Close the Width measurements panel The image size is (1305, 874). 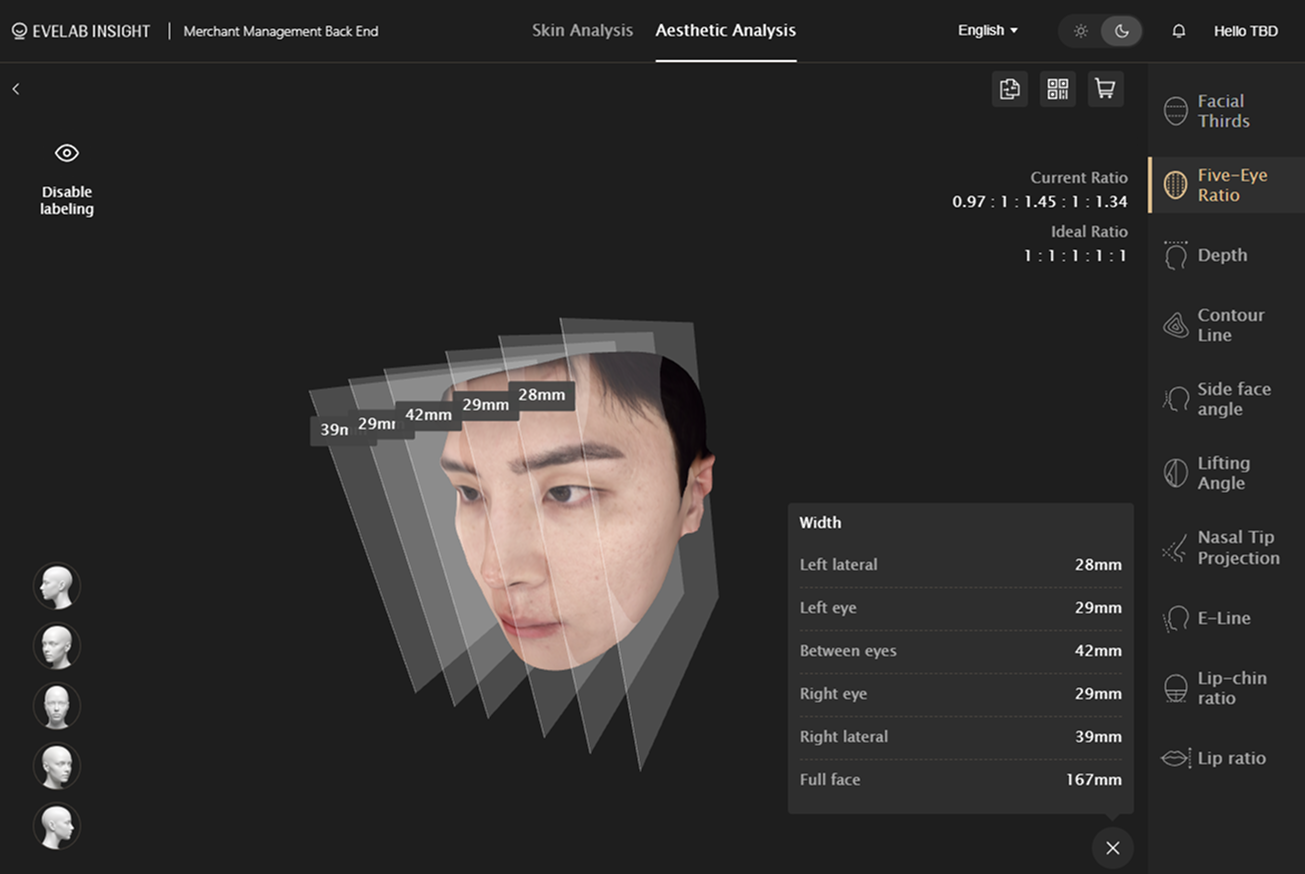pos(1113,848)
